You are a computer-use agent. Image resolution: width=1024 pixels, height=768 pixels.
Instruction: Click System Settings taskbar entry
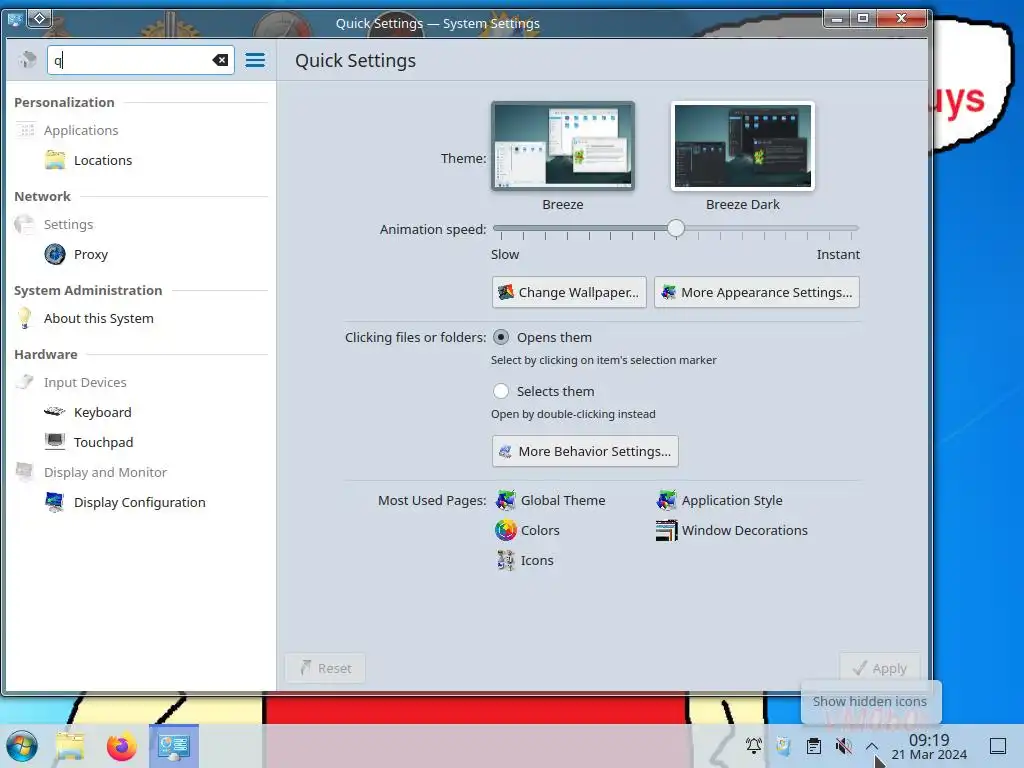(x=174, y=746)
